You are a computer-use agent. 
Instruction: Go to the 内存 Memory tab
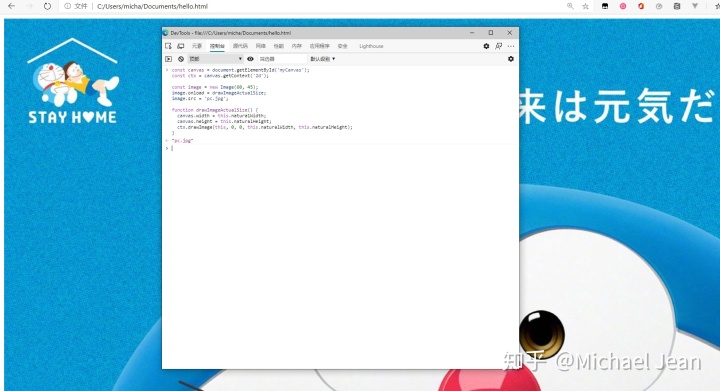tap(297, 46)
